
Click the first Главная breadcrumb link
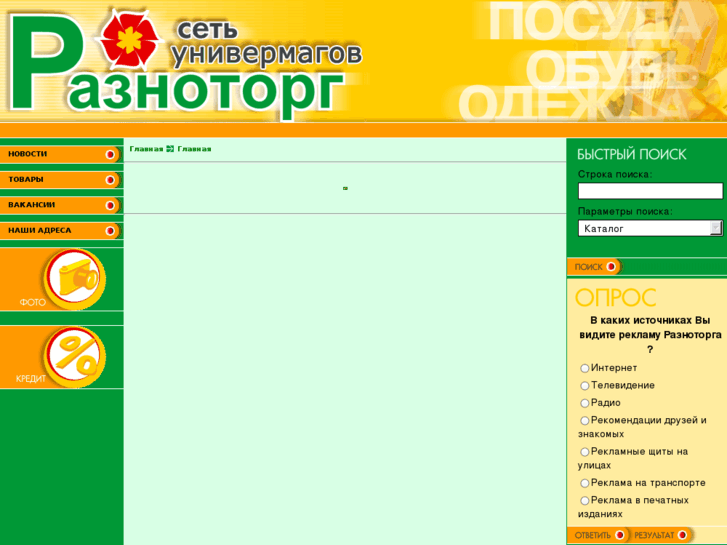[x=146, y=149]
